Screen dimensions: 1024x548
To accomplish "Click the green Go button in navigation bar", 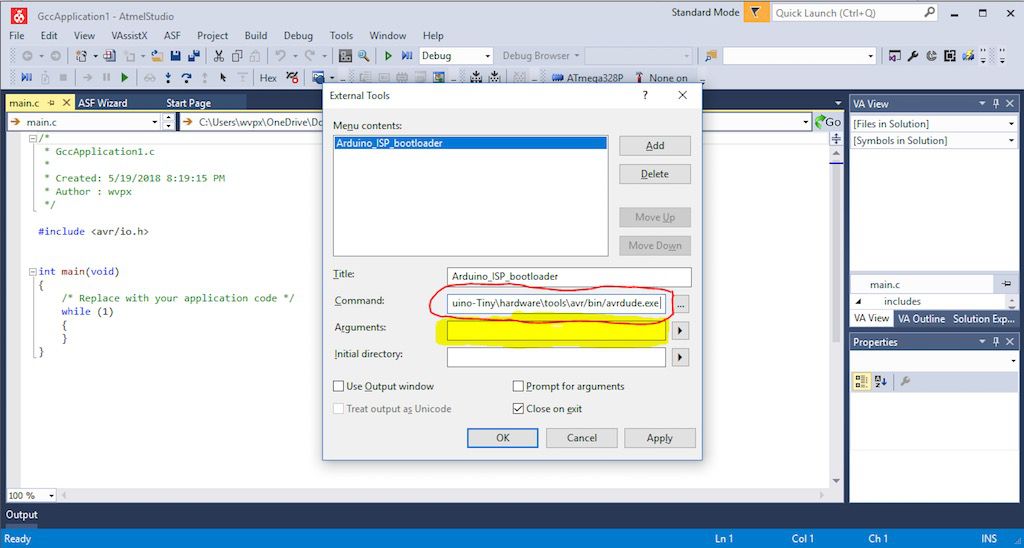I will click(827, 121).
